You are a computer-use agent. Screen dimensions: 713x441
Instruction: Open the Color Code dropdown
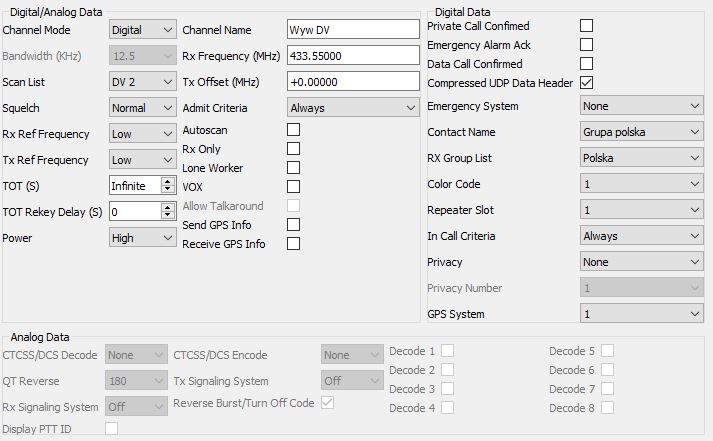[641, 184]
